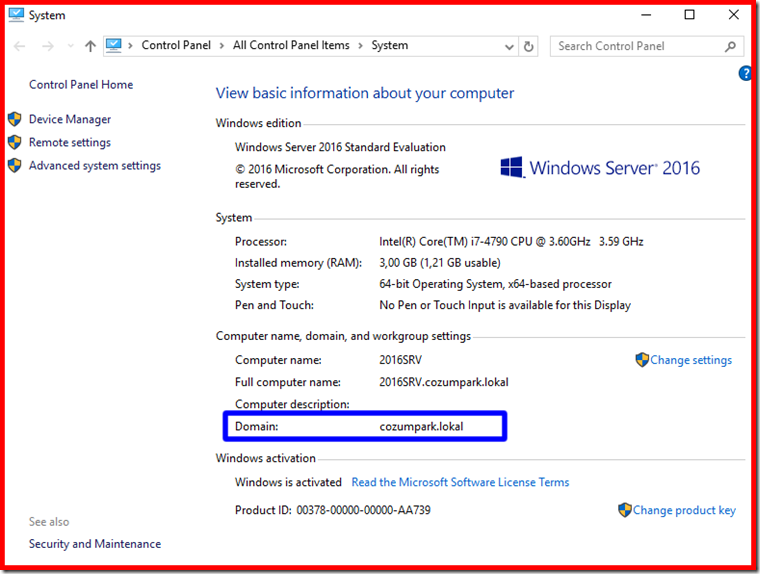The image size is (760, 574).
Task: Refresh the System page
Action: coord(528,47)
